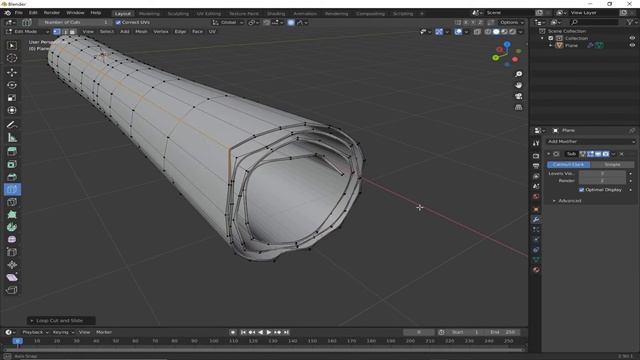Open the File menu
Viewport: 640px width, 360px height.
[x=19, y=13]
